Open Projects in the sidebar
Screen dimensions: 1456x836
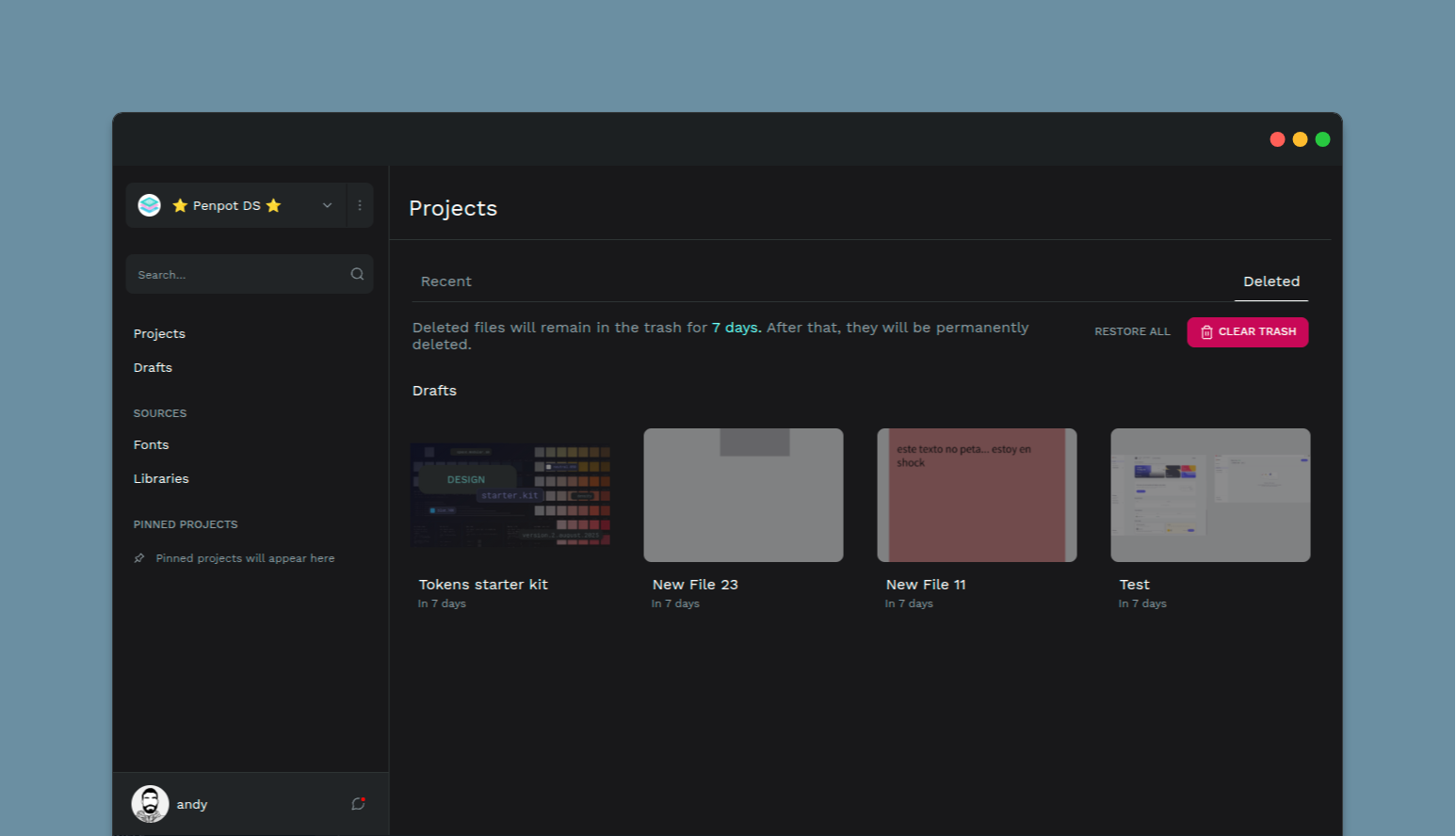pos(159,333)
